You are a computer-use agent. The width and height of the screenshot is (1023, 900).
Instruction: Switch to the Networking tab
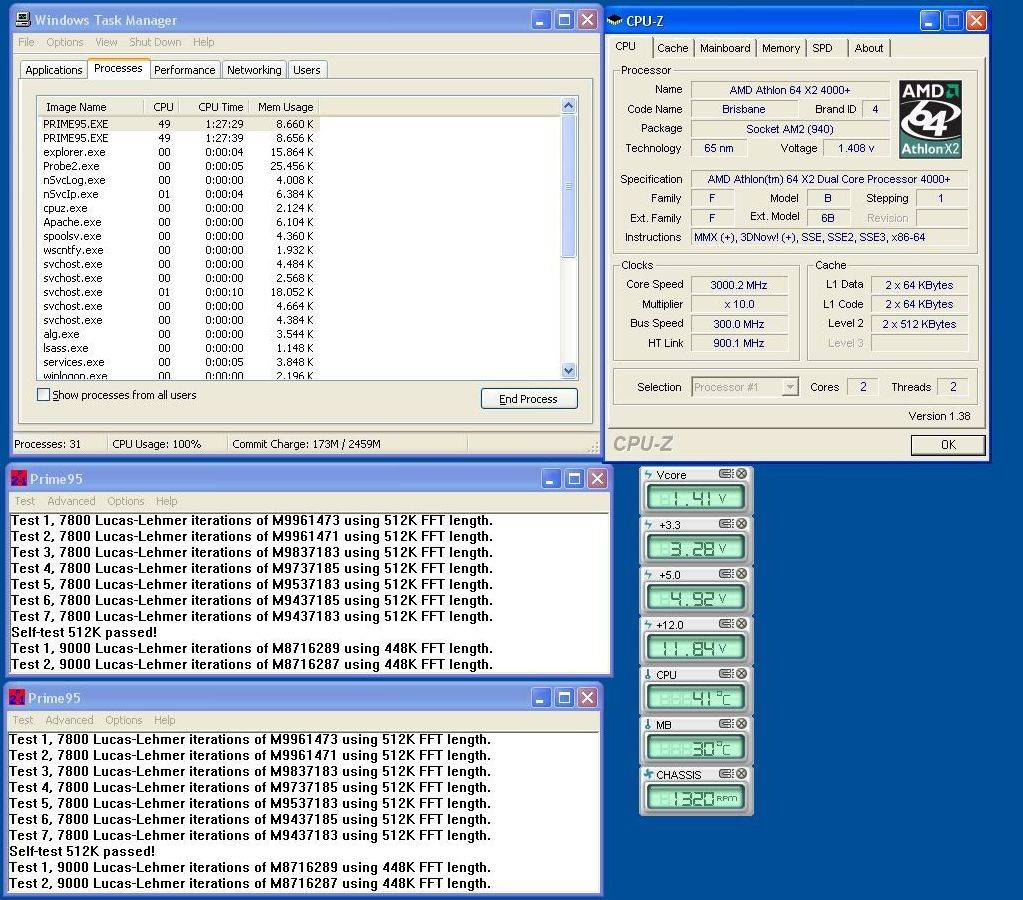[x=254, y=70]
